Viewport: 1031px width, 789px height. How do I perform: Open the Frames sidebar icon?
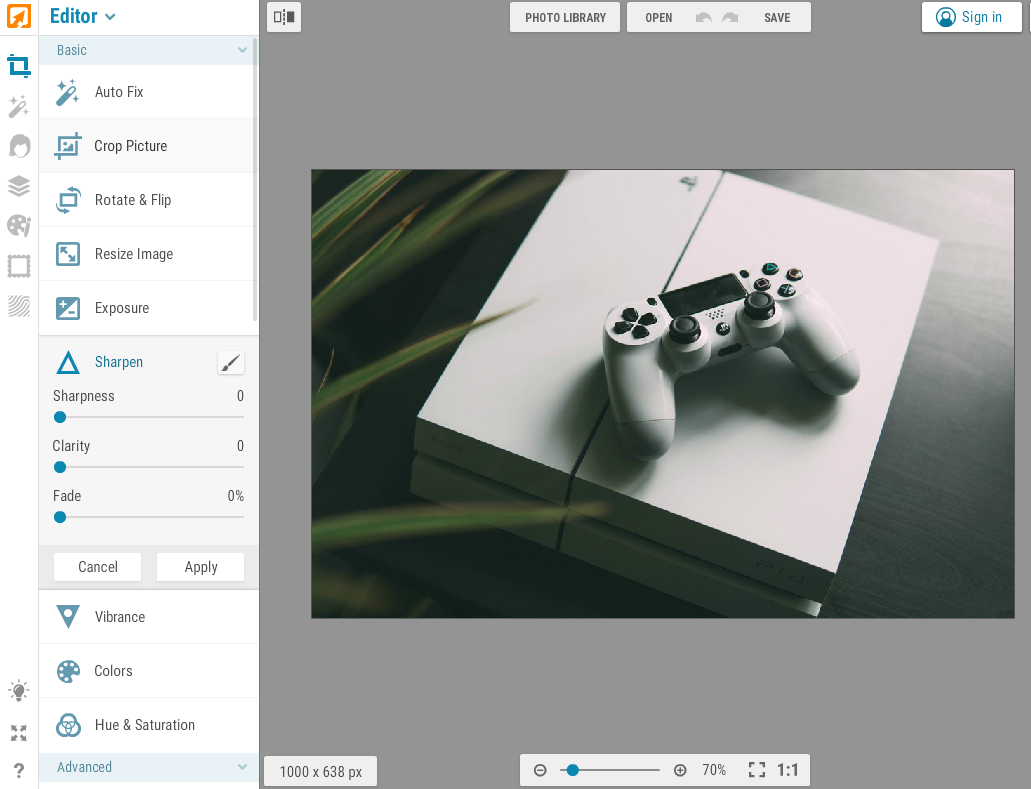[18, 266]
